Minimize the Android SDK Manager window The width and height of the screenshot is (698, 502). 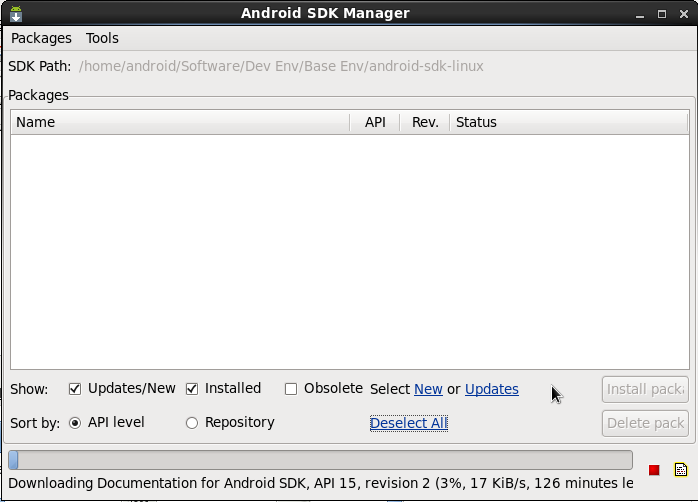coord(641,14)
